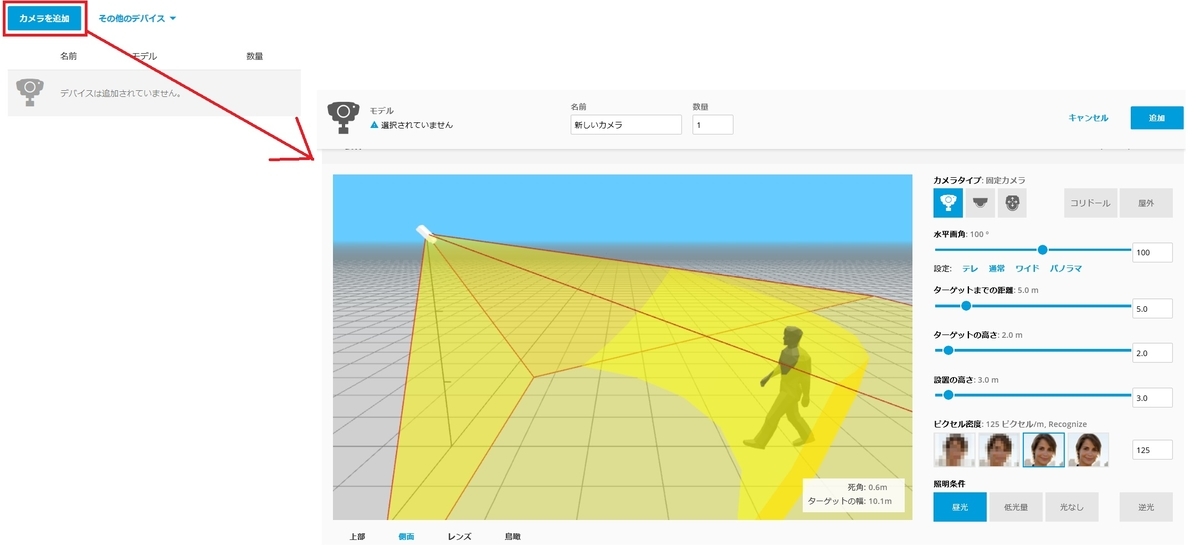
Task: Switch to the レンズ view tab
Action: [x=459, y=537]
